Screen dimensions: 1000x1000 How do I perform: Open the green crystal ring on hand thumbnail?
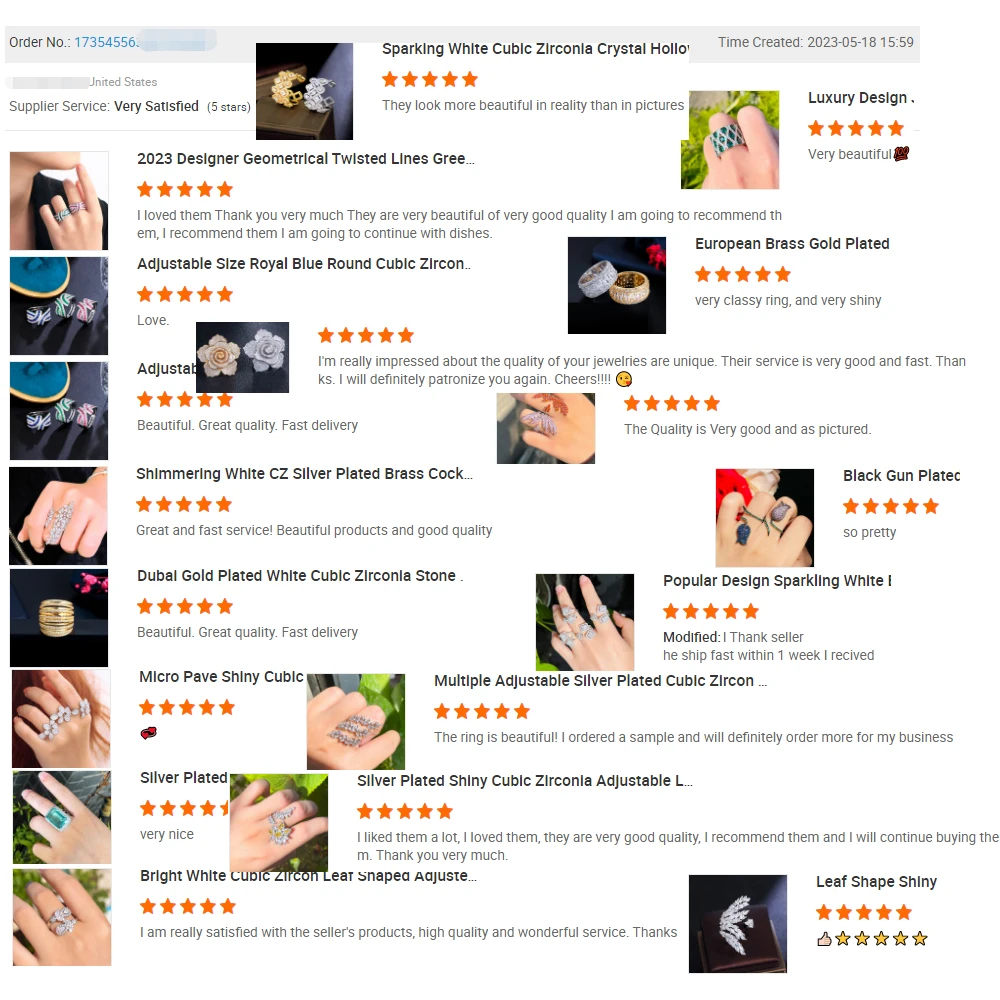pos(730,140)
